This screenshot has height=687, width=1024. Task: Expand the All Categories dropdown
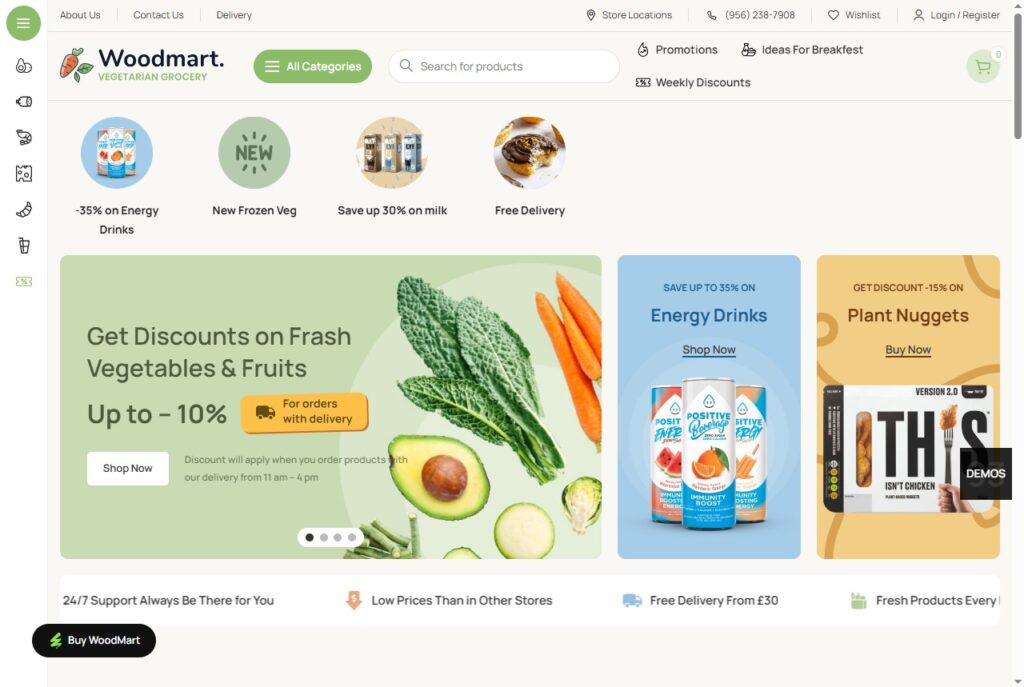(313, 67)
